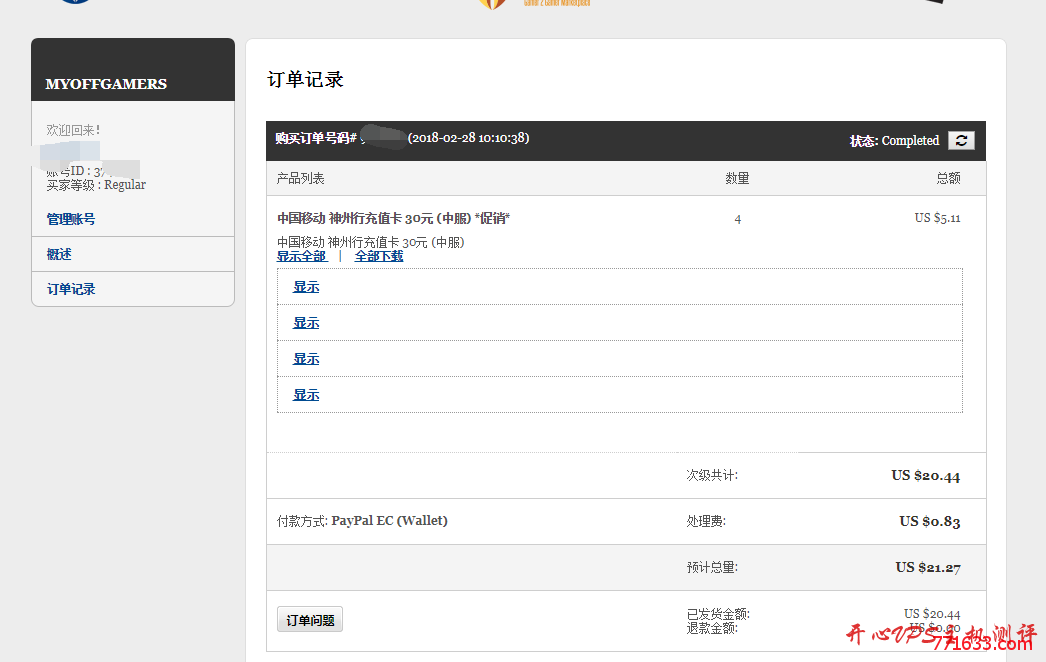Select 订单记录 in the sidebar menu

click(x=71, y=289)
